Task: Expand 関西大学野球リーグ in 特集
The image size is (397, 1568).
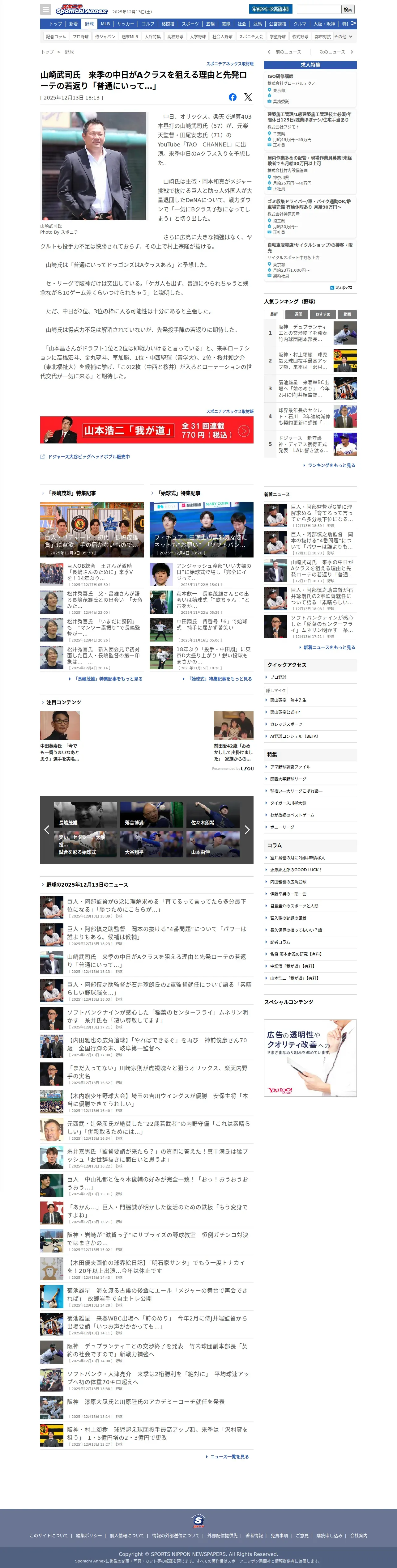Action: click(310, 778)
